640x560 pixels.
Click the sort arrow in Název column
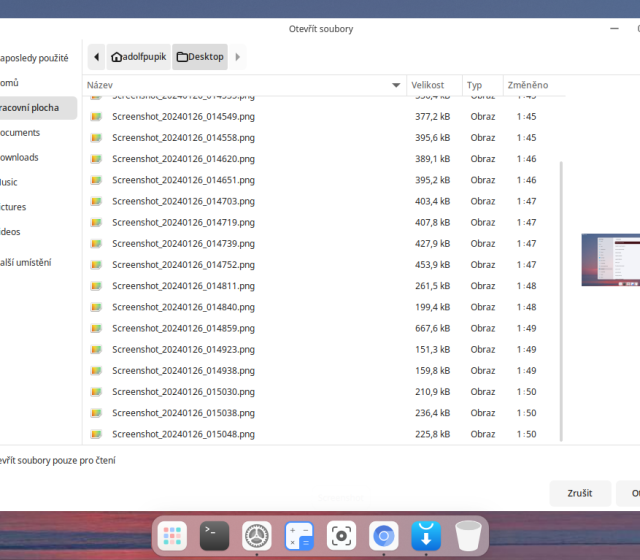tap(396, 86)
